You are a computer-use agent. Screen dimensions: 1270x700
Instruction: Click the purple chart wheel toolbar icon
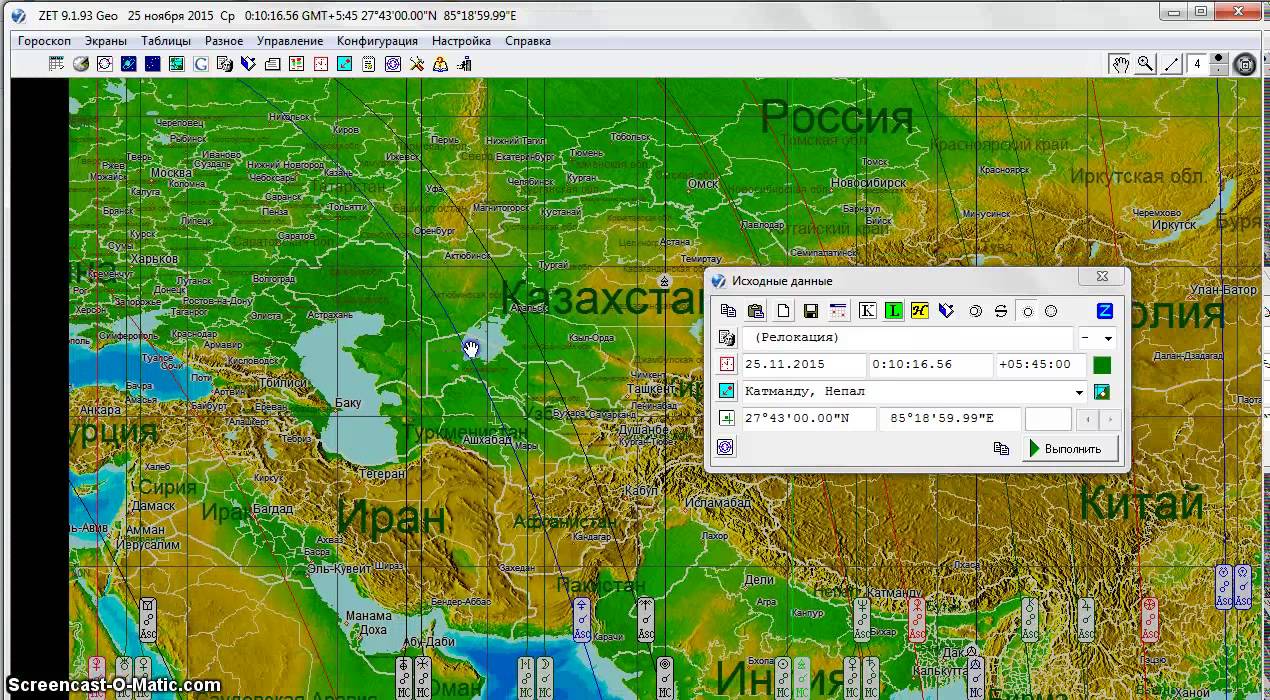tap(393, 64)
